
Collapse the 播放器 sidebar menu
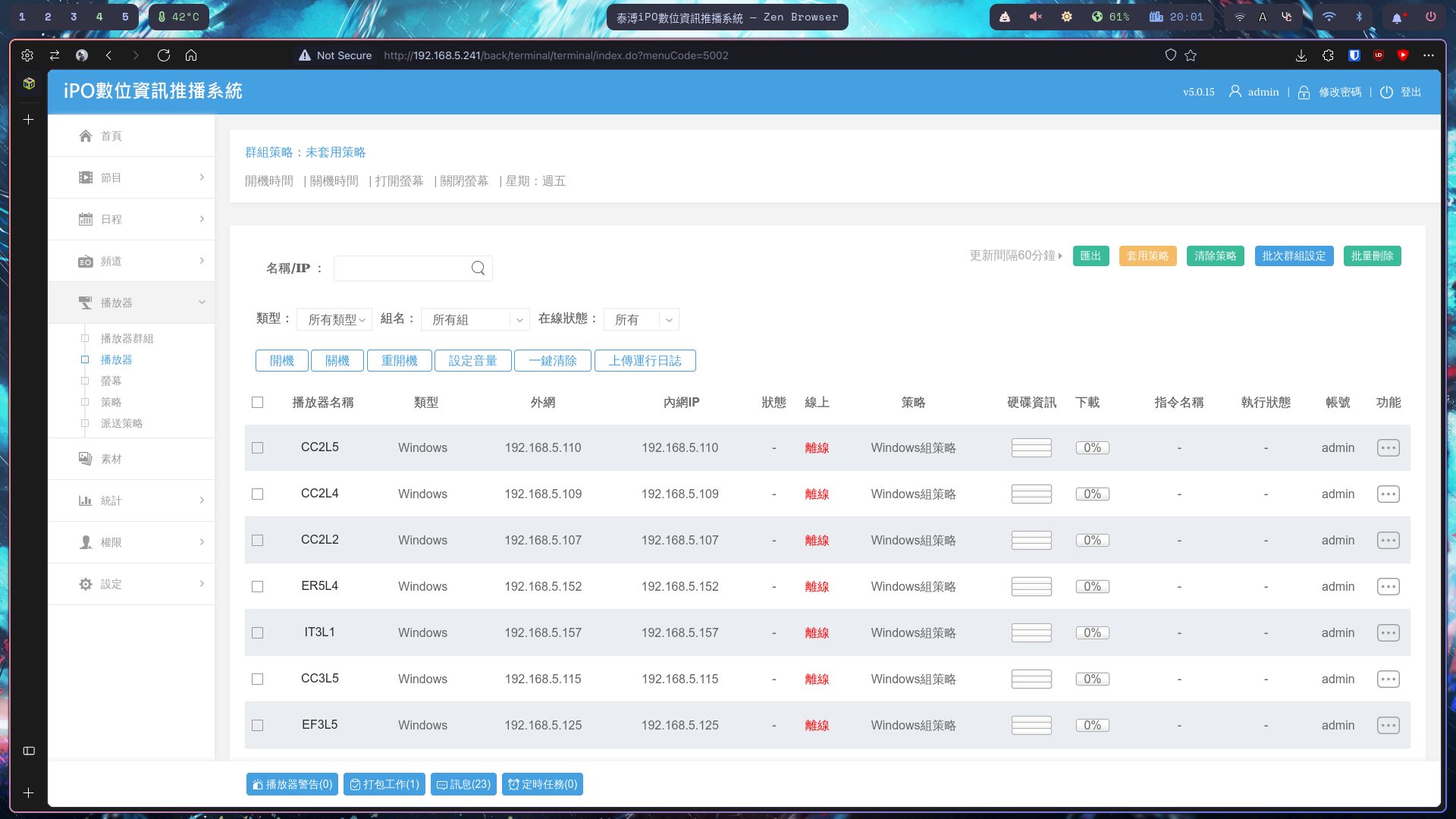131,303
